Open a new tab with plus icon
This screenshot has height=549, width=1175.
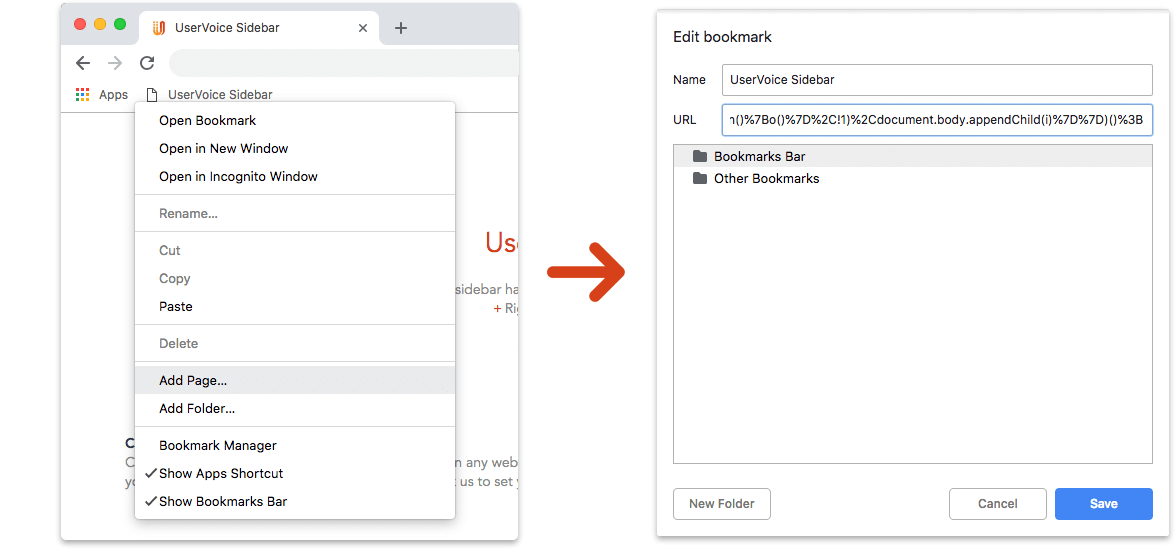(x=401, y=28)
